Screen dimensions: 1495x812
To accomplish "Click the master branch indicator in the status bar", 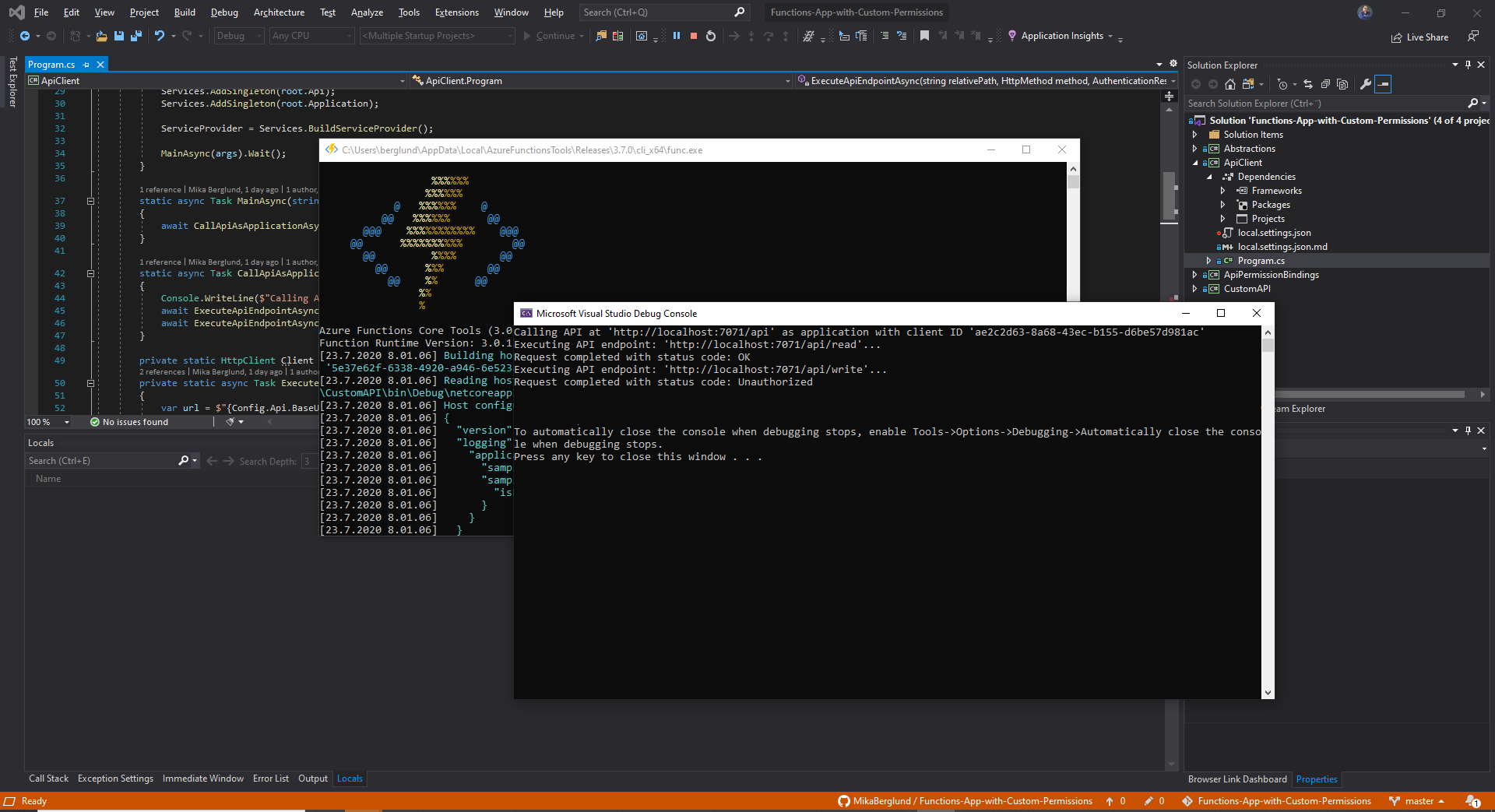I will (1418, 801).
